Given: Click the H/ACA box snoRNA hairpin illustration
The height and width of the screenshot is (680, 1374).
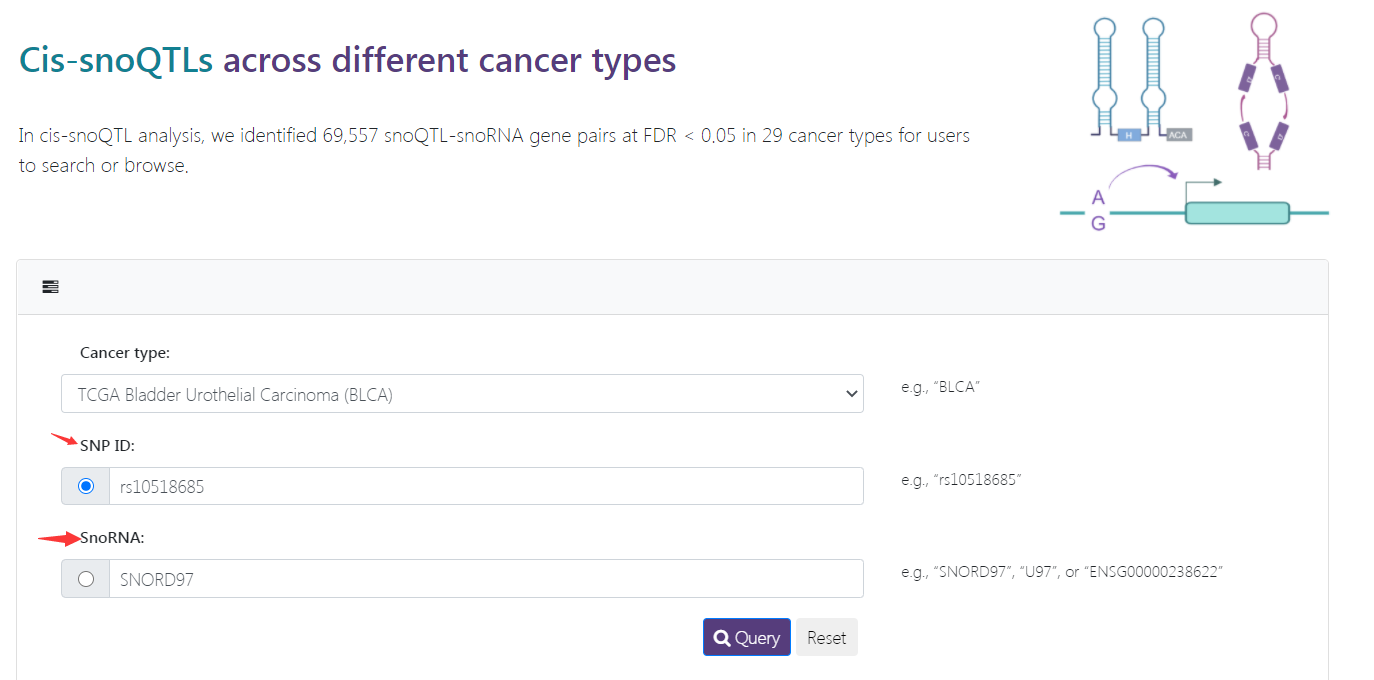Looking at the screenshot, I should tap(1142, 80).
